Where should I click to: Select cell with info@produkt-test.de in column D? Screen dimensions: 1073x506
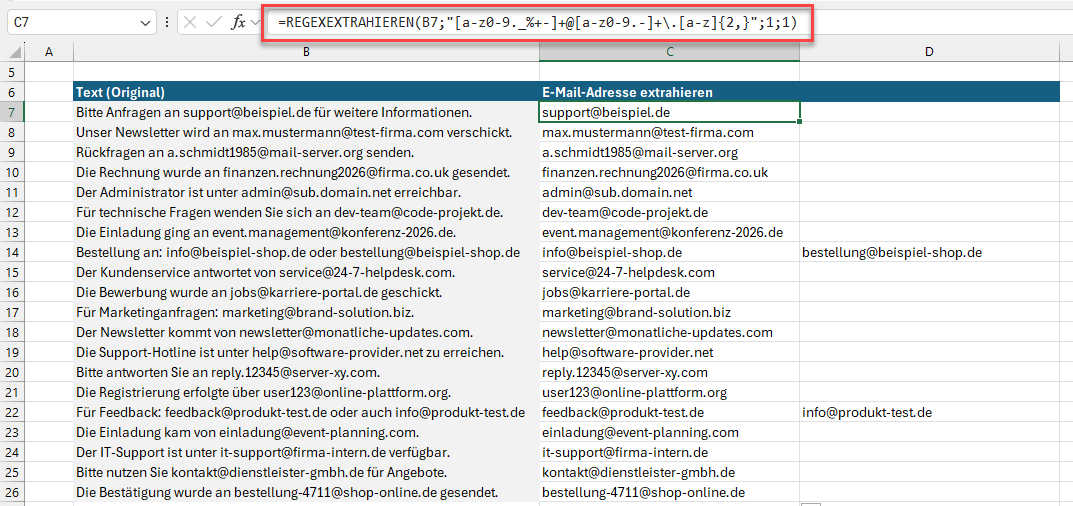pyautogui.click(x=930, y=412)
